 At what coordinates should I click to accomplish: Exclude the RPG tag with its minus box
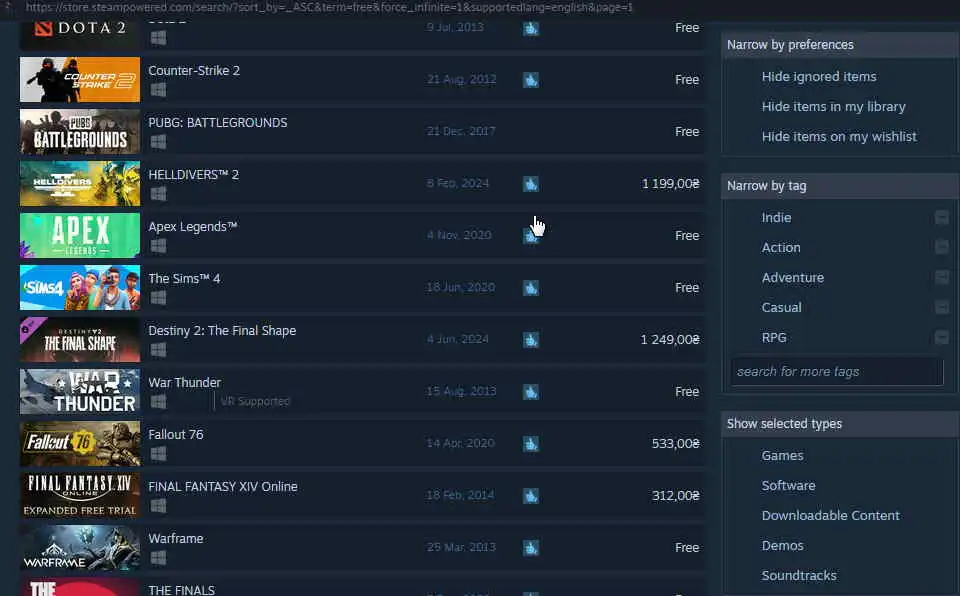(942, 338)
